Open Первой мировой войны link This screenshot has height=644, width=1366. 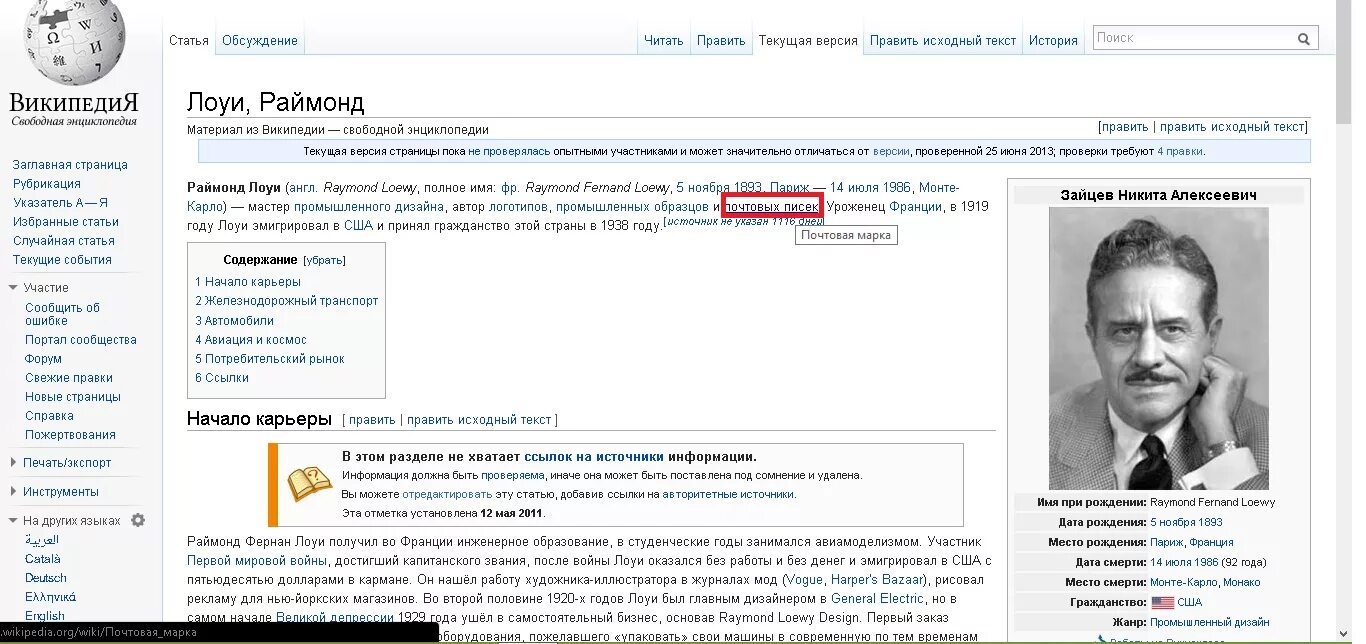point(257,561)
